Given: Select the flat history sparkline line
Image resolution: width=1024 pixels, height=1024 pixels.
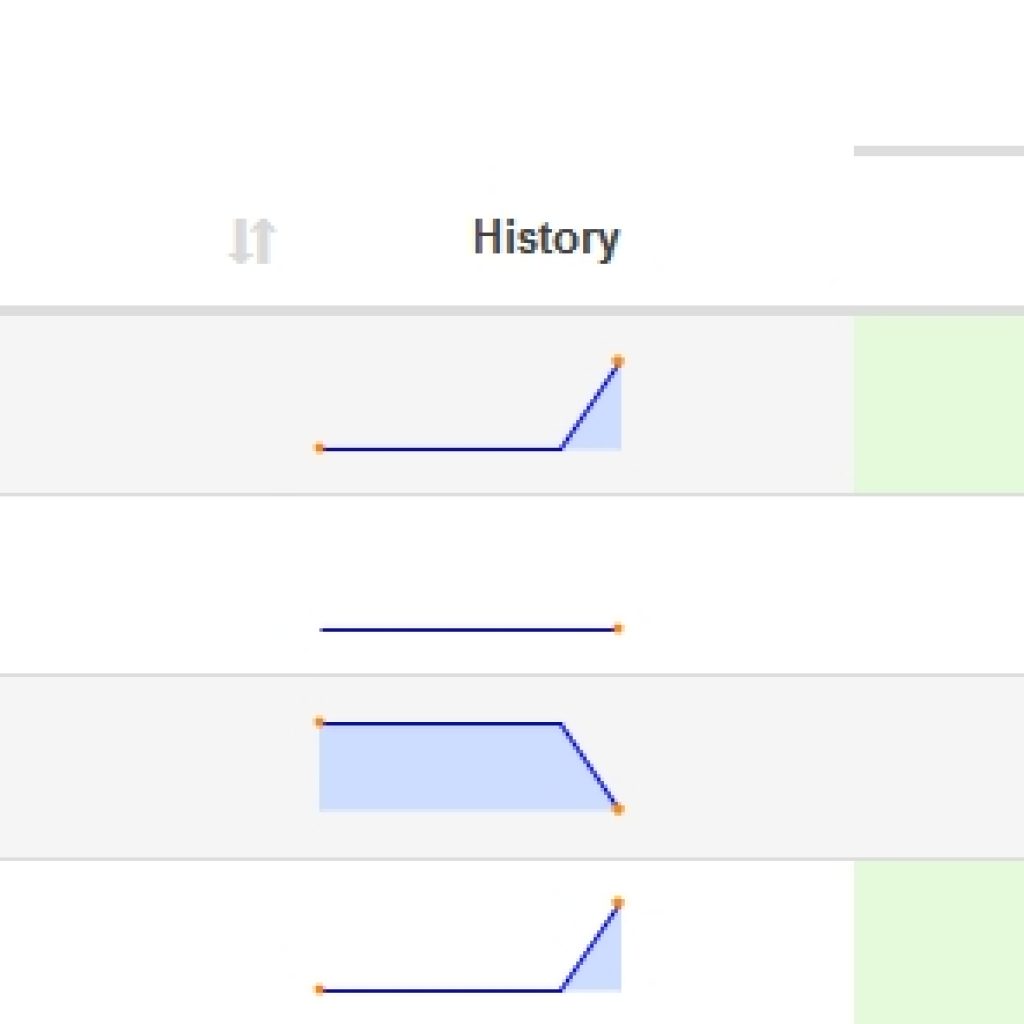Looking at the screenshot, I should click(x=469, y=630).
